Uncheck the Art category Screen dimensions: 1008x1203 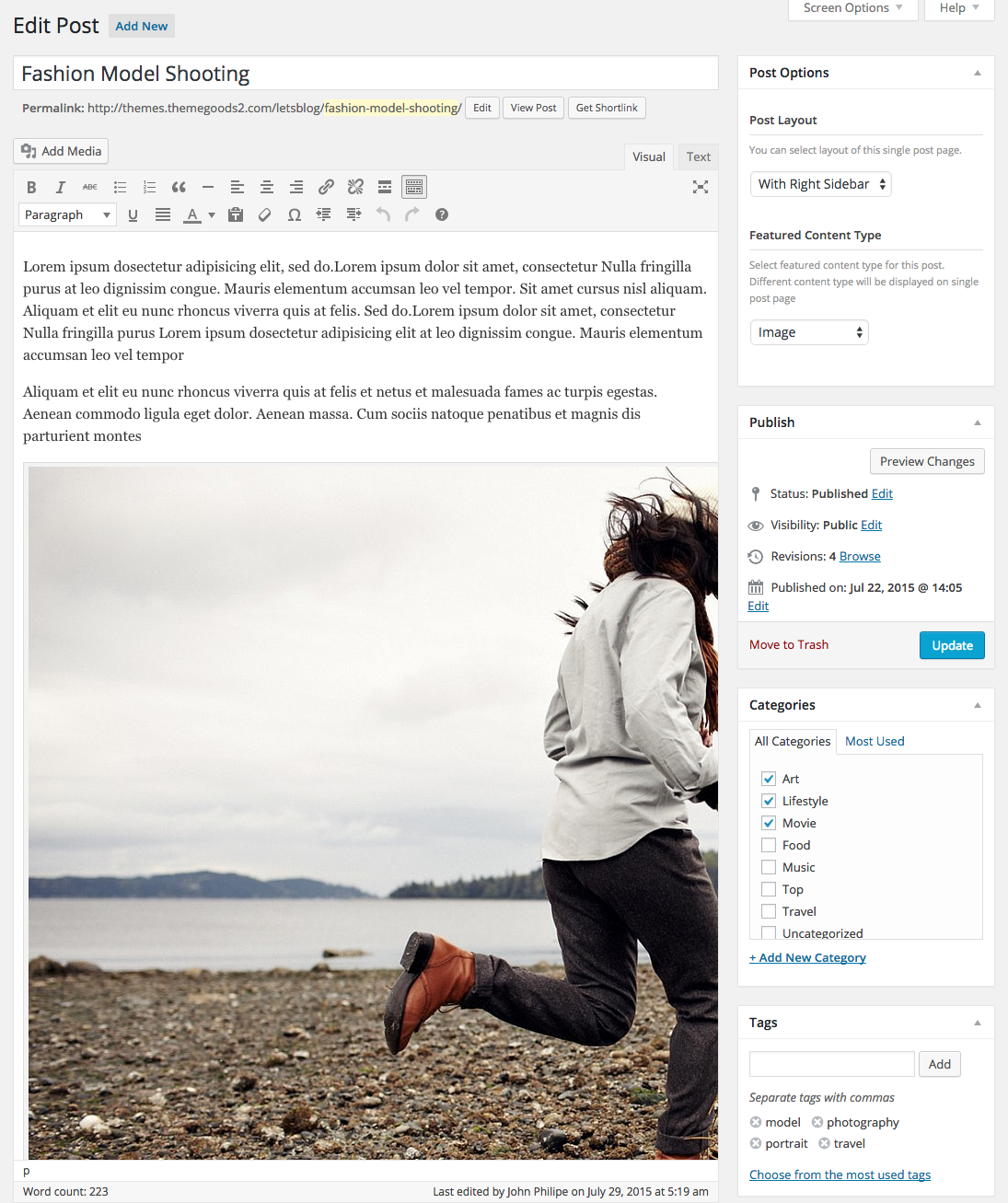coord(769,779)
